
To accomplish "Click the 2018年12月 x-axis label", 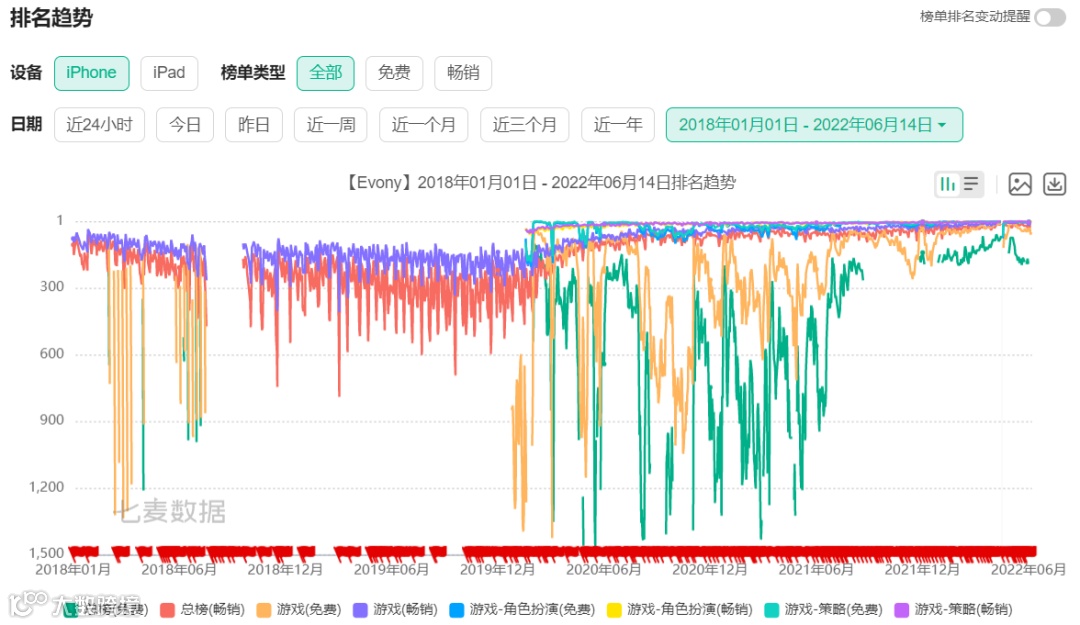I will 284,570.
